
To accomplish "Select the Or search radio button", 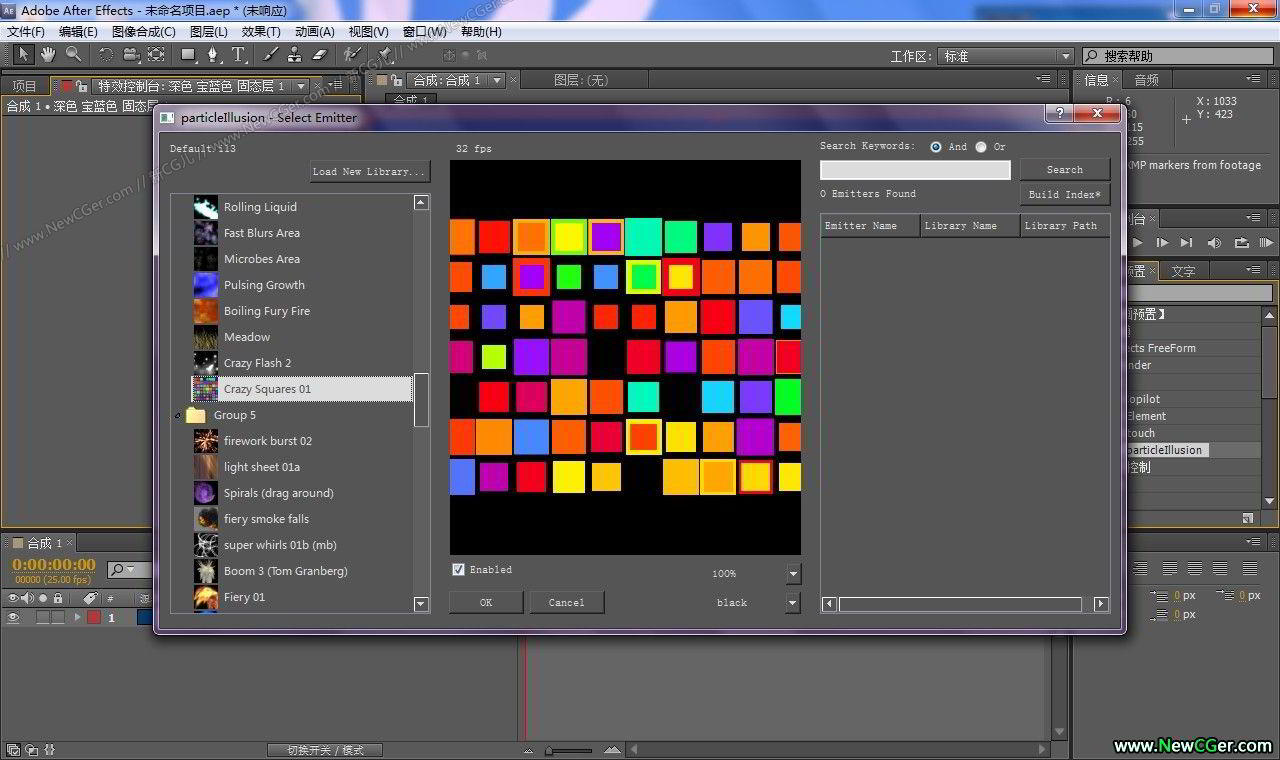I will coord(981,147).
